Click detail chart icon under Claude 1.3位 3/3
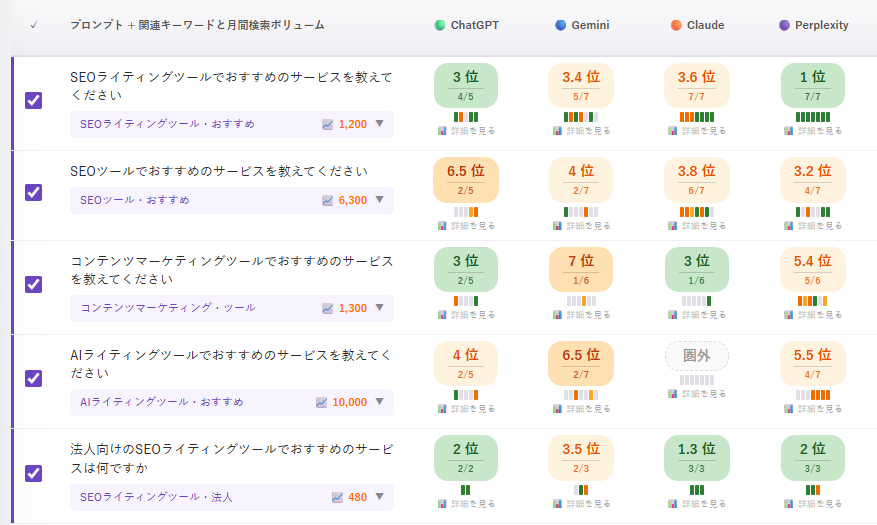 pyautogui.click(x=672, y=504)
